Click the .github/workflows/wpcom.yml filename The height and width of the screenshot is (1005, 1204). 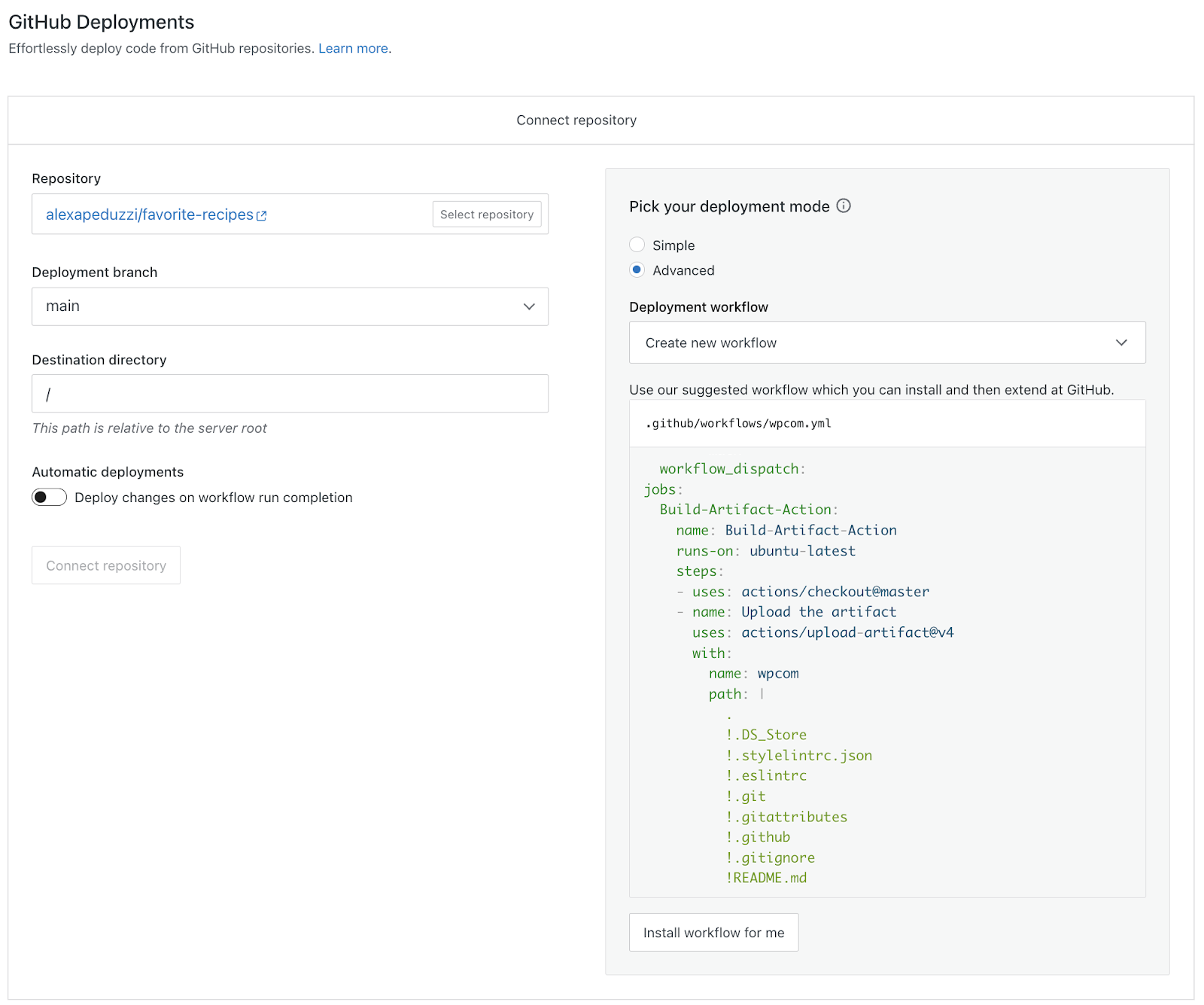coord(738,423)
